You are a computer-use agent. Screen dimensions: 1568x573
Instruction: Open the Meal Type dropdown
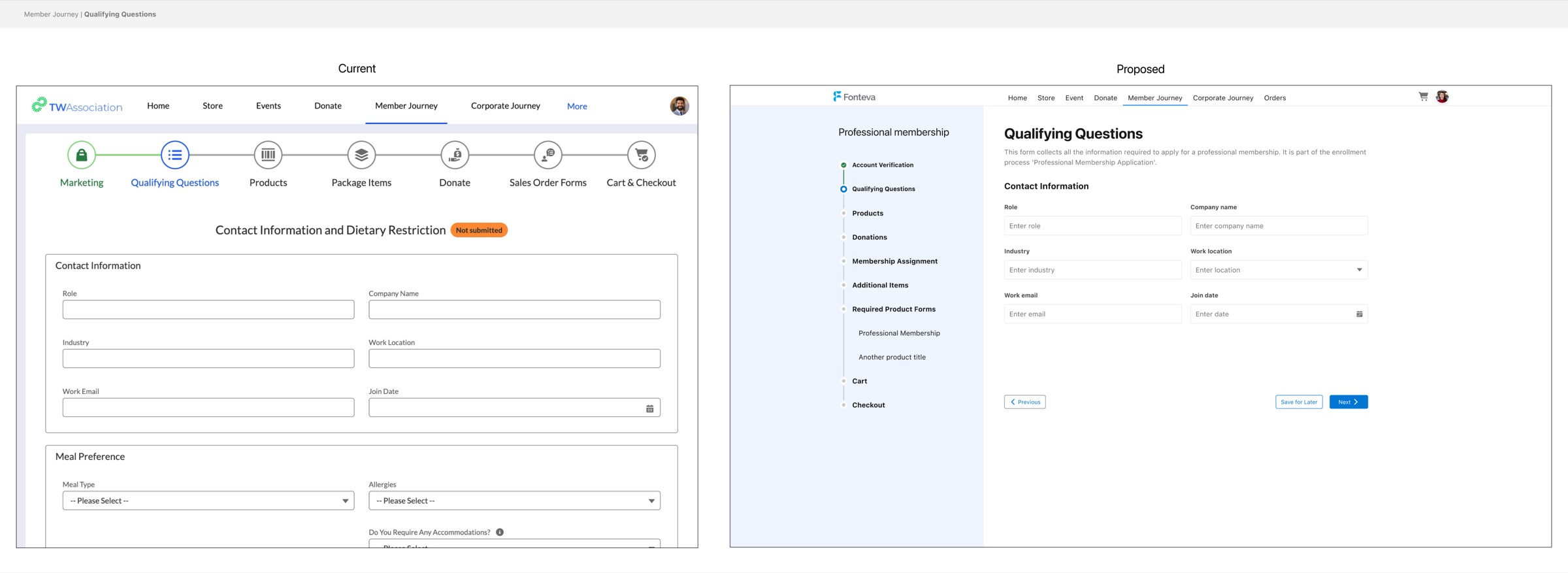pos(208,500)
